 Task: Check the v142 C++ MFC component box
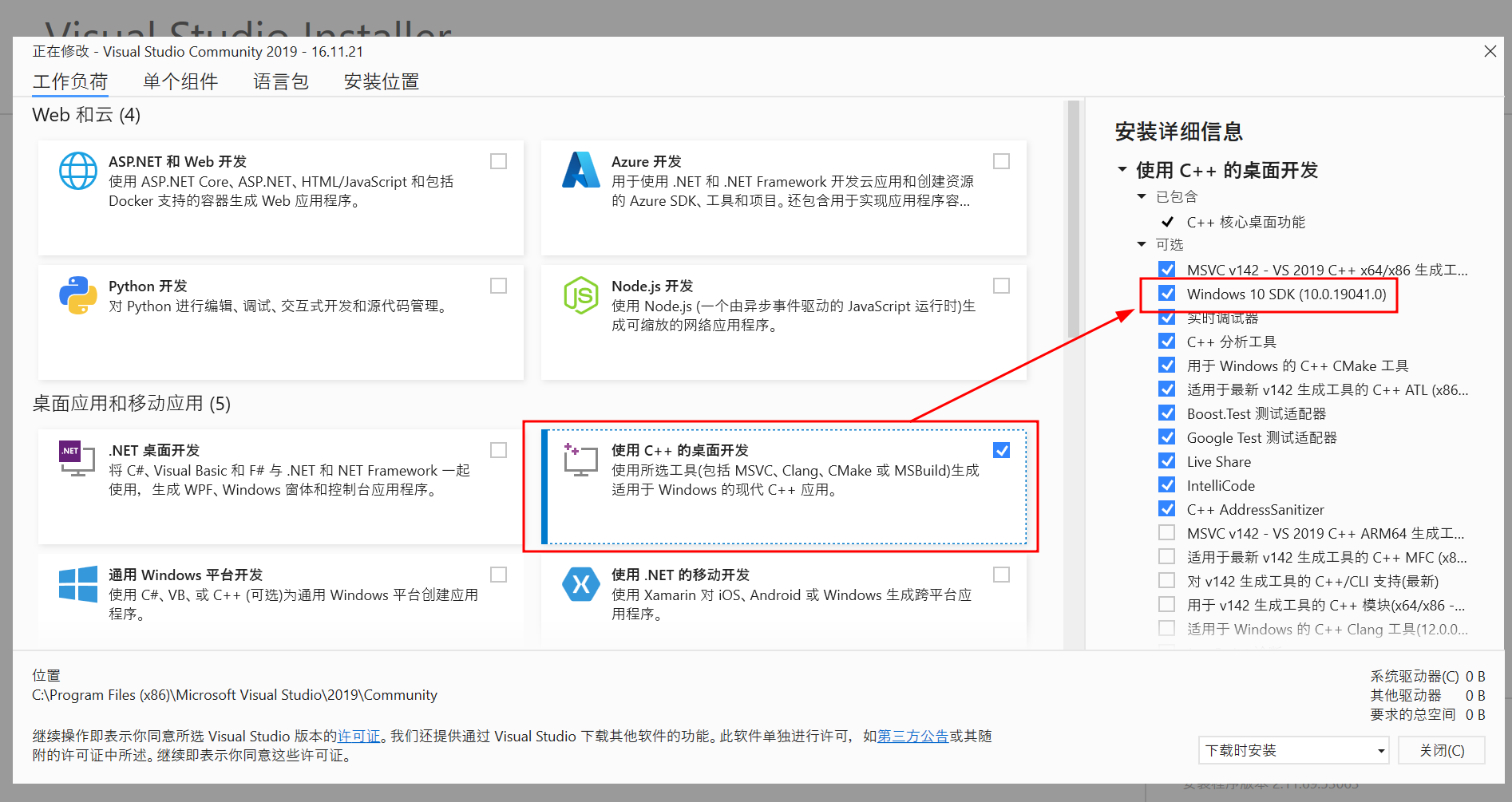(1167, 557)
